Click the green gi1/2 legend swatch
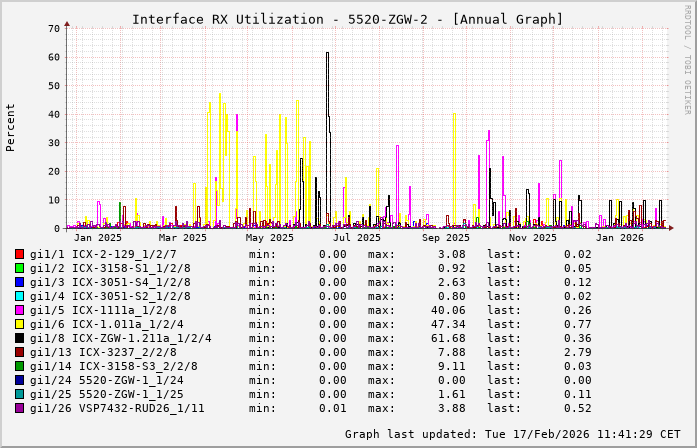The width and height of the screenshot is (697, 448). click(x=20, y=269)
